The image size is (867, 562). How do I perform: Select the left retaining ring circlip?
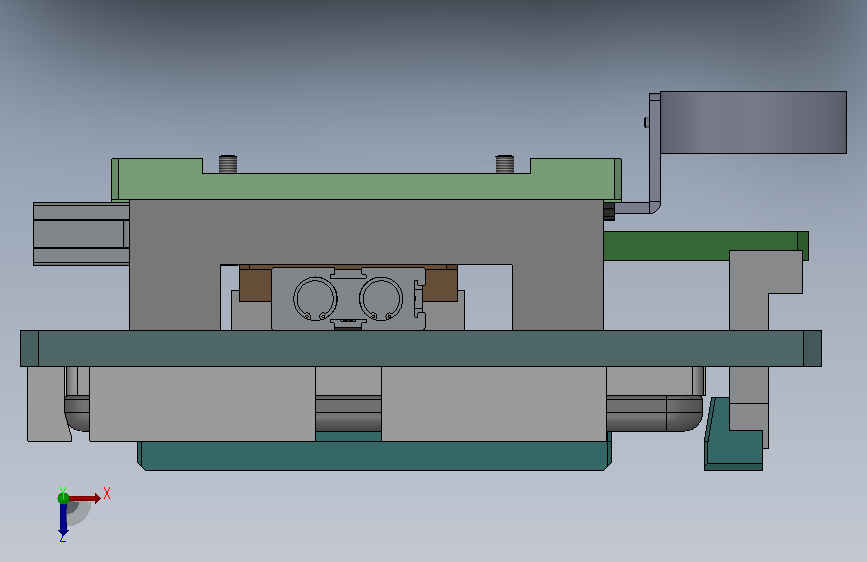[315, 299]
